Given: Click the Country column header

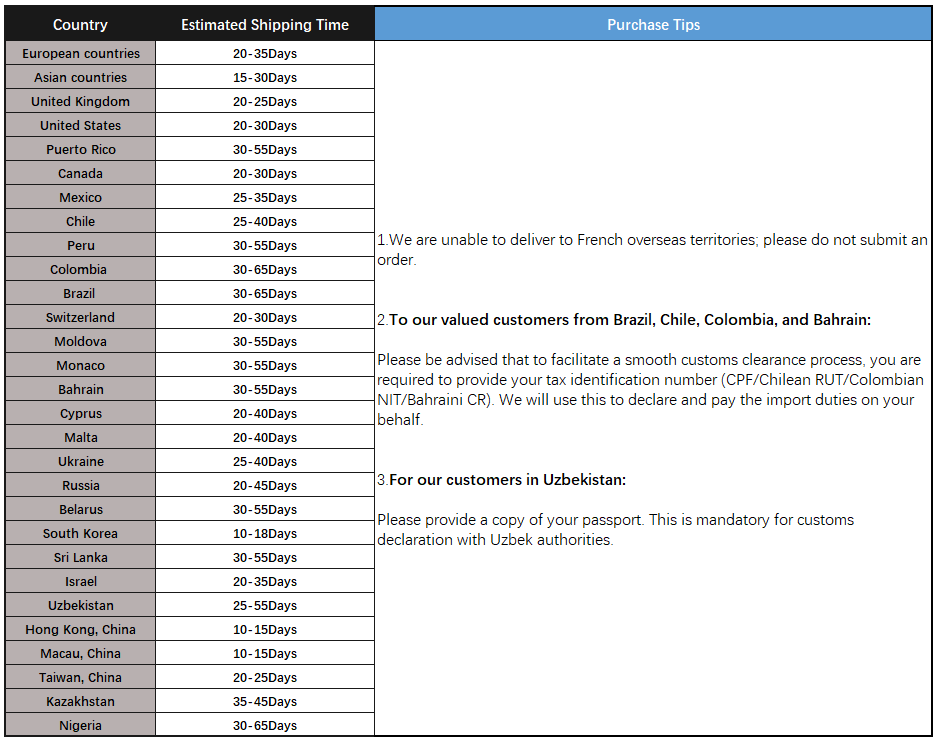Looking at the screenshot, I should pyautogui.click(x=80, y=25).
